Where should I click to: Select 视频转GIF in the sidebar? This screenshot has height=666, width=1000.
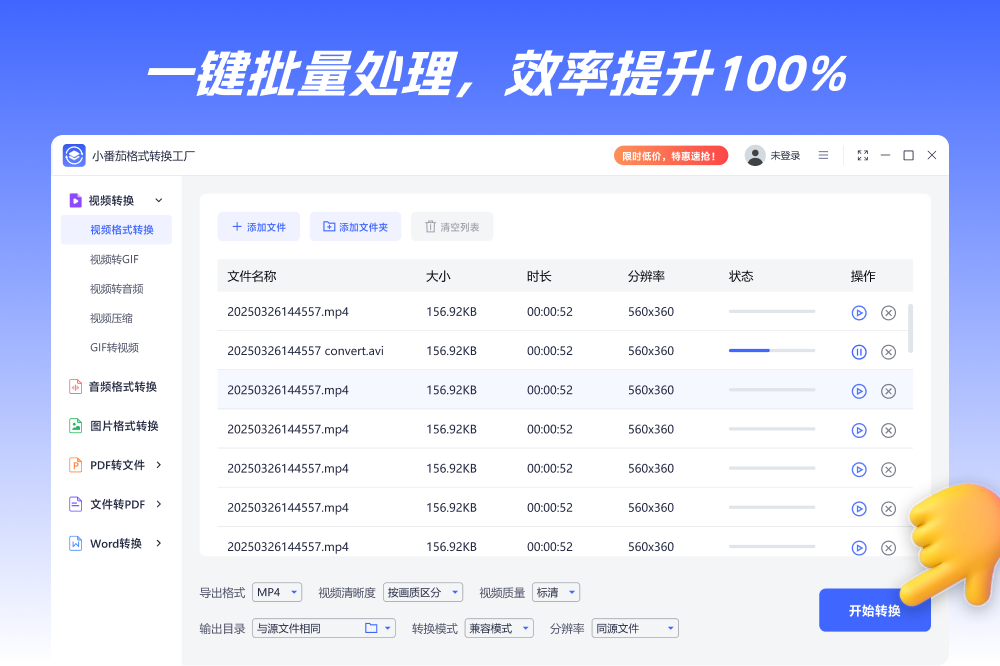[x=114, y=259]
